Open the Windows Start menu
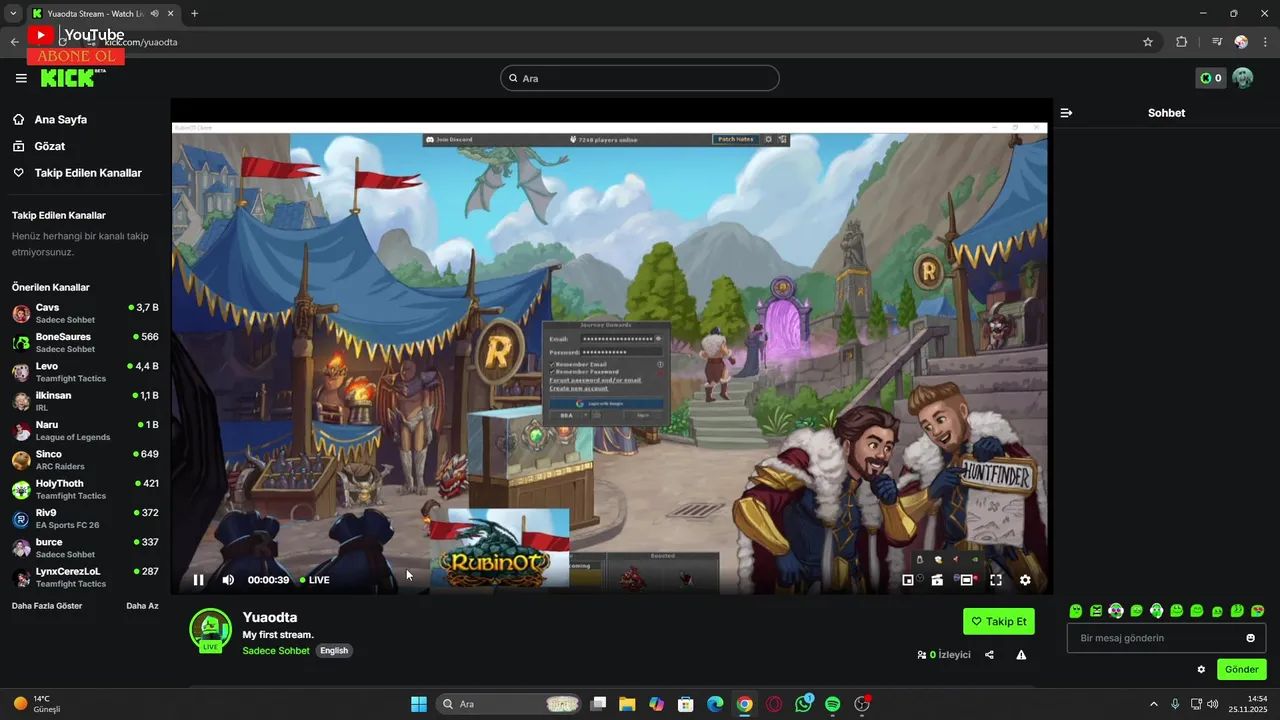 coord(419,704)
